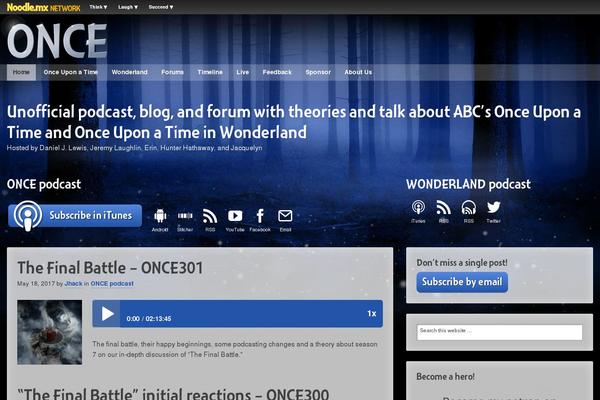Image resolution: width=600 pixels, height=400 pixels.
Task: Click the 'May 18, 2017' post date
Action: [x=36, y=284]
